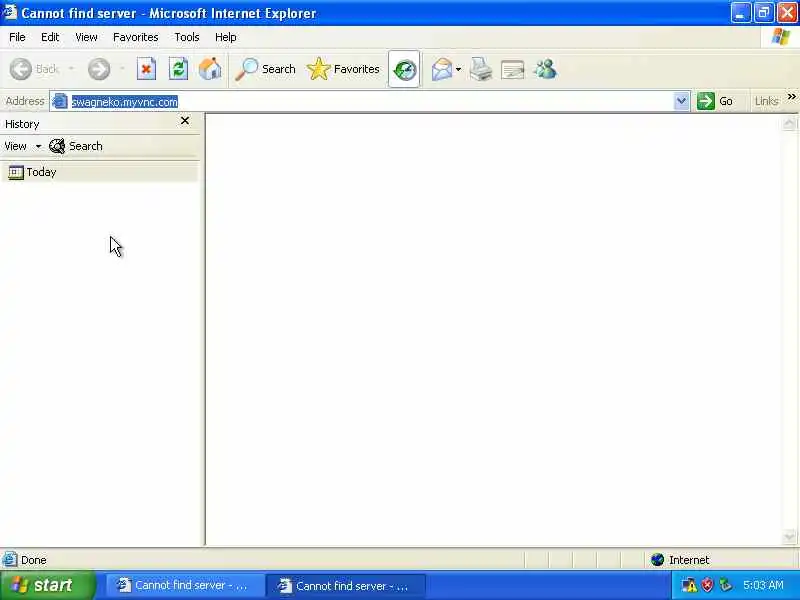Click the address bar with swagneko.myvnc.com
Screen dimensions: 800x600
click(370, 102)
